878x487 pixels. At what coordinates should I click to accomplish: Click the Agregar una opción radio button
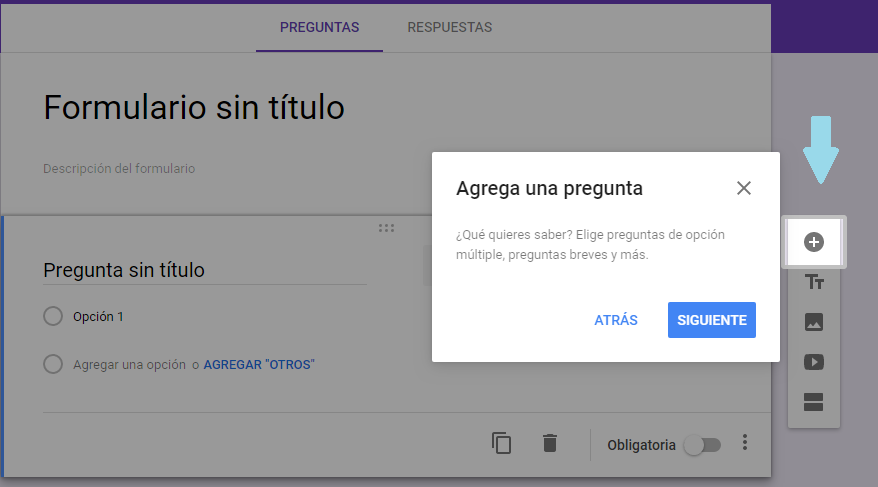53,364
